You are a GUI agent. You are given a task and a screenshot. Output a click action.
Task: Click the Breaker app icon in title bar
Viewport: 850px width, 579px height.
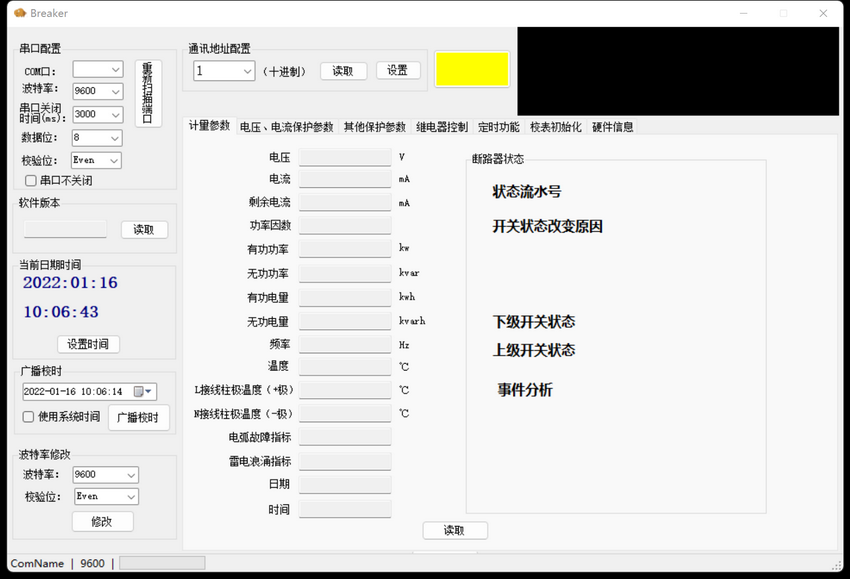19,13
